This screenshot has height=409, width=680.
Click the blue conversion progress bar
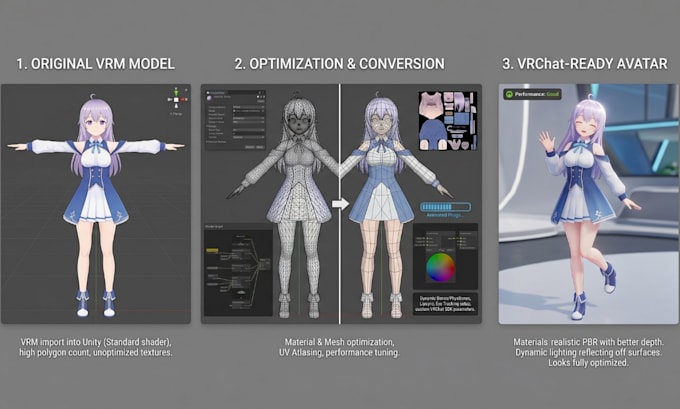pyautogui.click(x=445, y=207)
